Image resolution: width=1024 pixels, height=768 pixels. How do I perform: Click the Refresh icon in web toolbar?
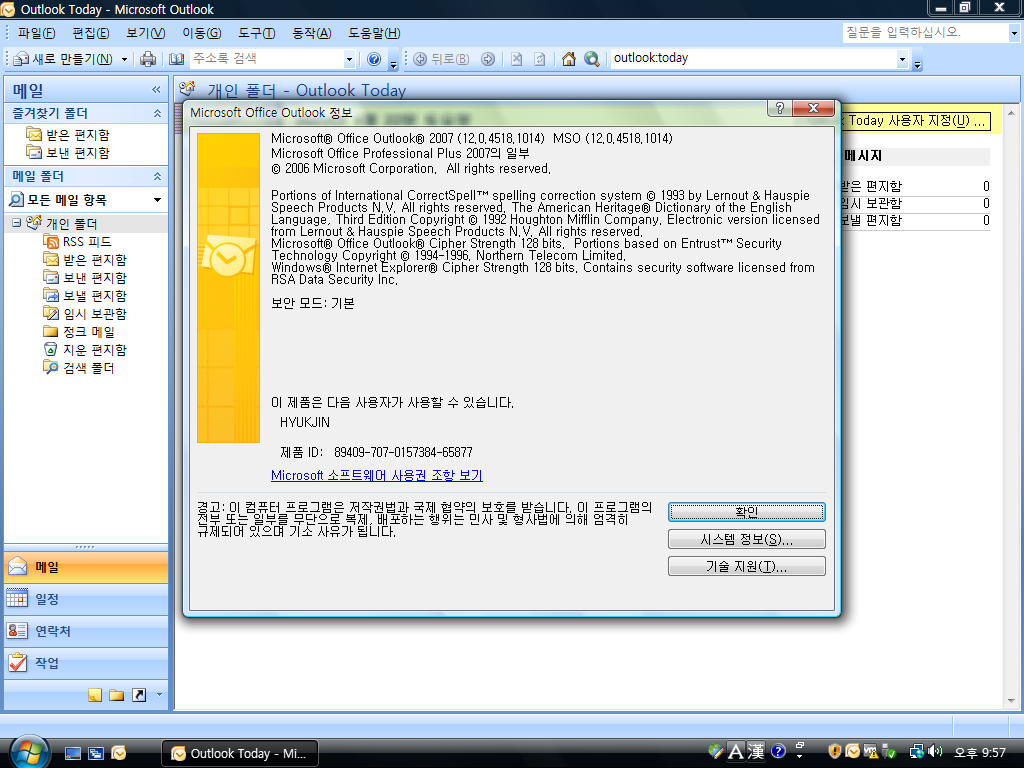click(540, 59)
